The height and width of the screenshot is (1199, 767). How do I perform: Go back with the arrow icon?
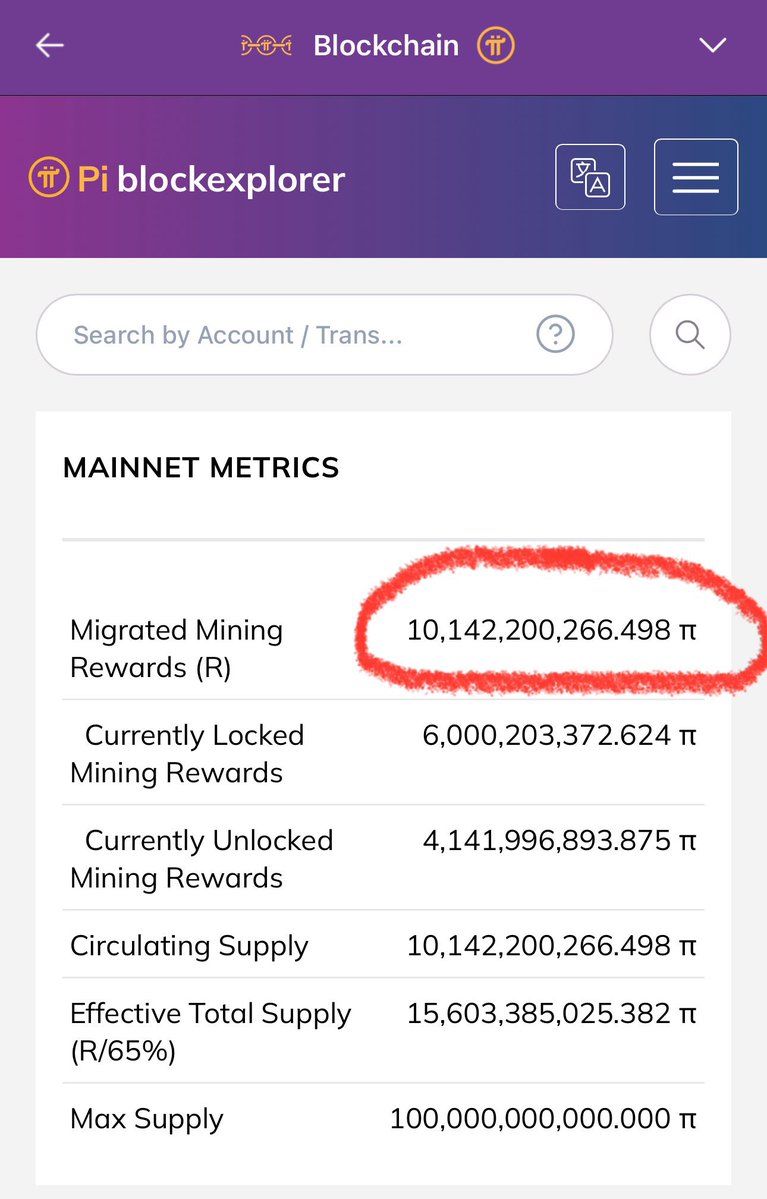[50, 46]
